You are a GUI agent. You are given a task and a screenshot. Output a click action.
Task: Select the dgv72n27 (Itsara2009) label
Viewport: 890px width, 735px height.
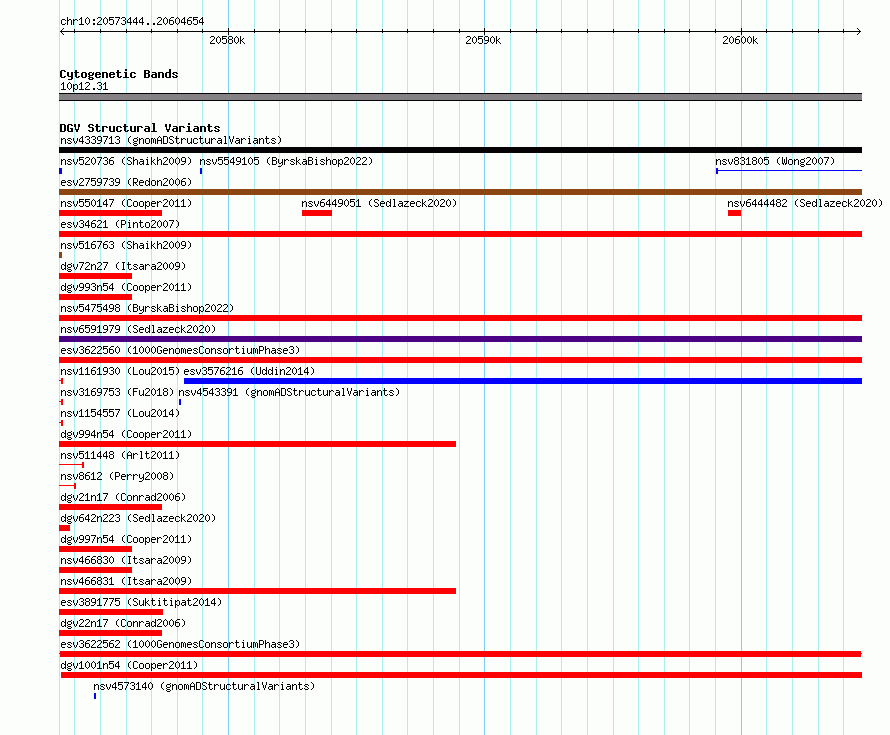pyautogui.click(x=123, y=266)
